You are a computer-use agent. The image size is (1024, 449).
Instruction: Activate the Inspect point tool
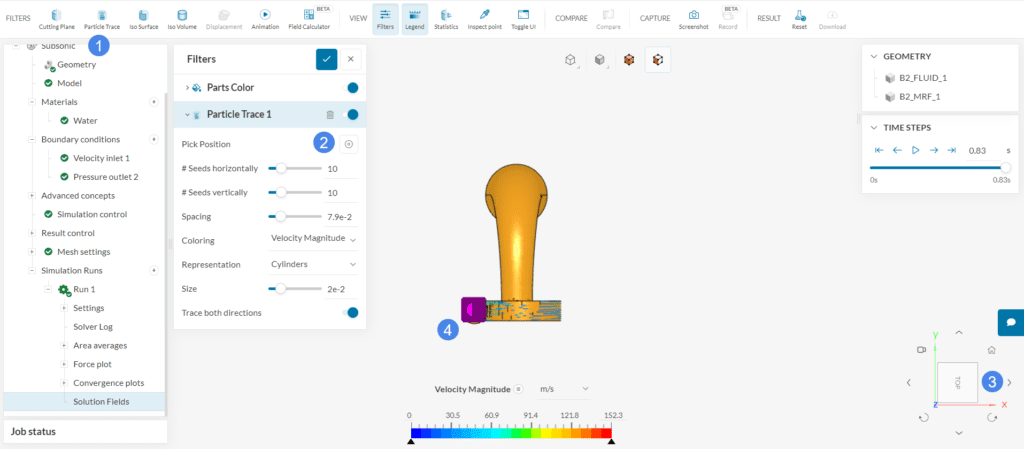pyautogui.click(x=484, y=18)
